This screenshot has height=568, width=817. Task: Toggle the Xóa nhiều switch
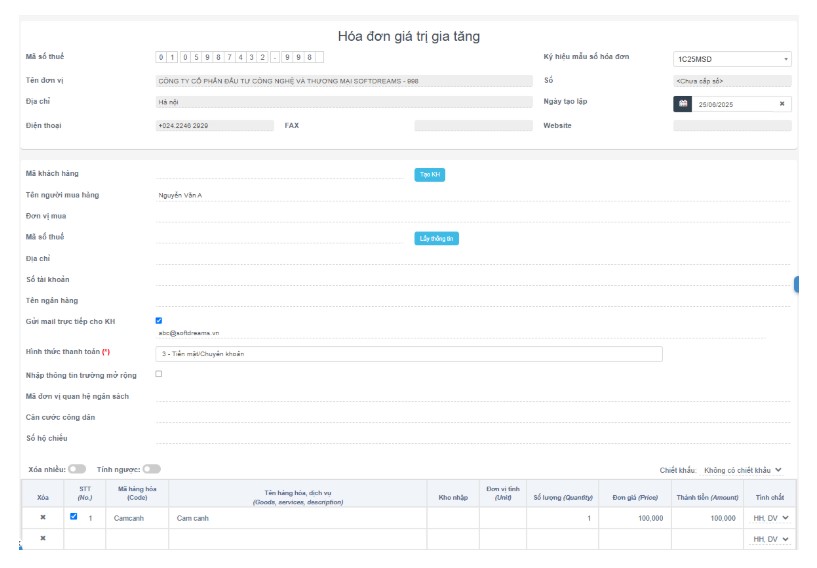[x=77, y=469]
